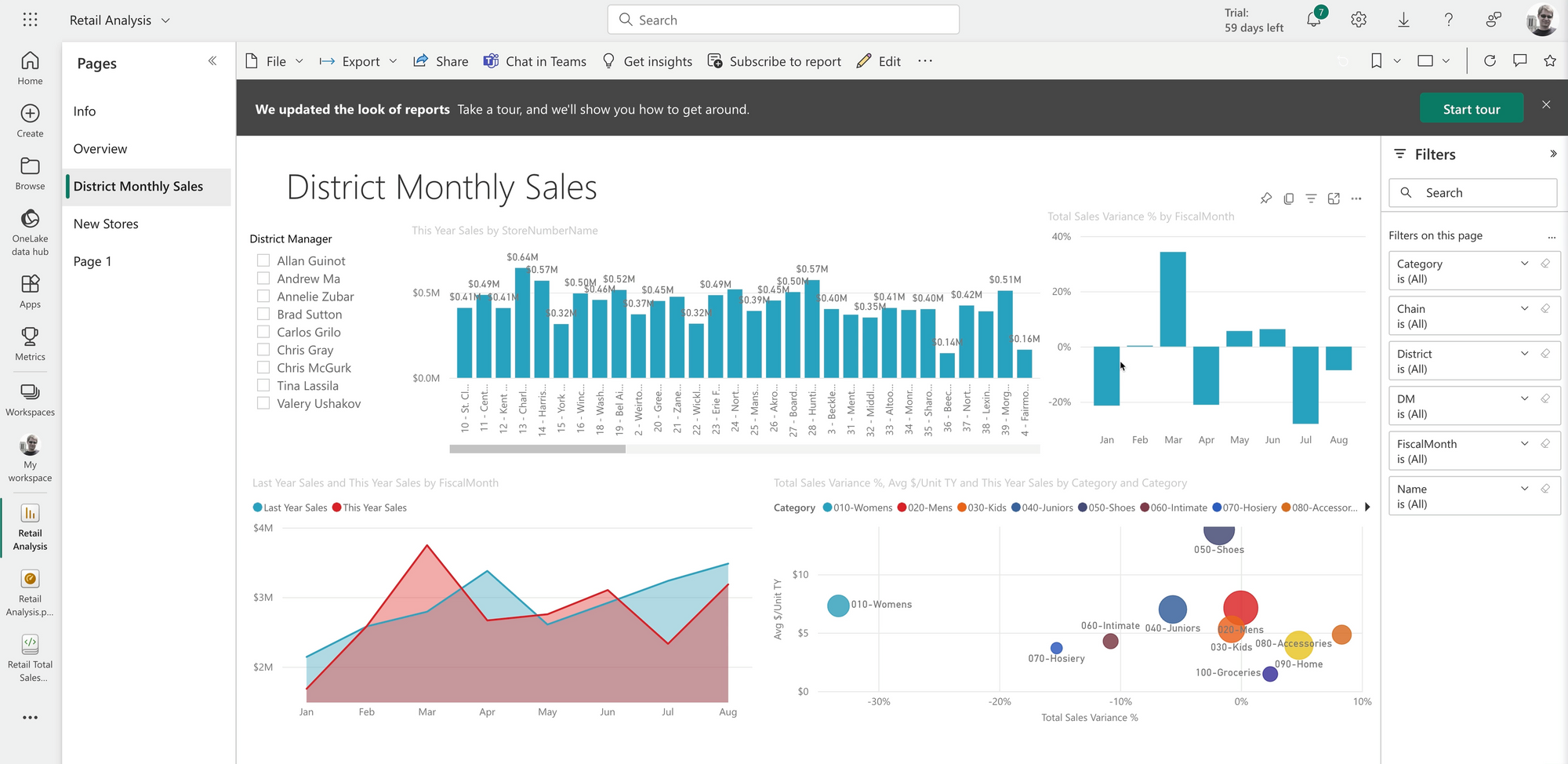Click the Filters pane search field
This screenshot has width=1568, height=764.
[x=1472, y=193]
